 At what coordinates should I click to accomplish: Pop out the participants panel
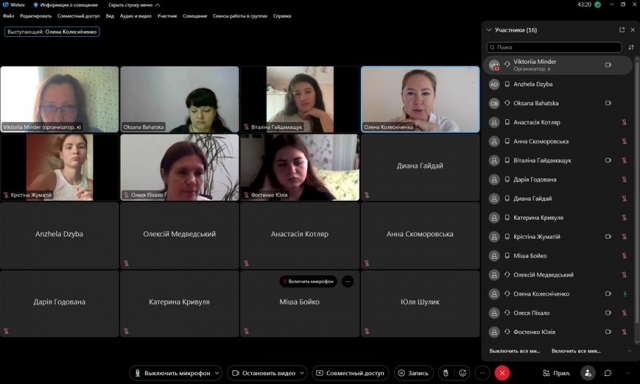[622, 30]
